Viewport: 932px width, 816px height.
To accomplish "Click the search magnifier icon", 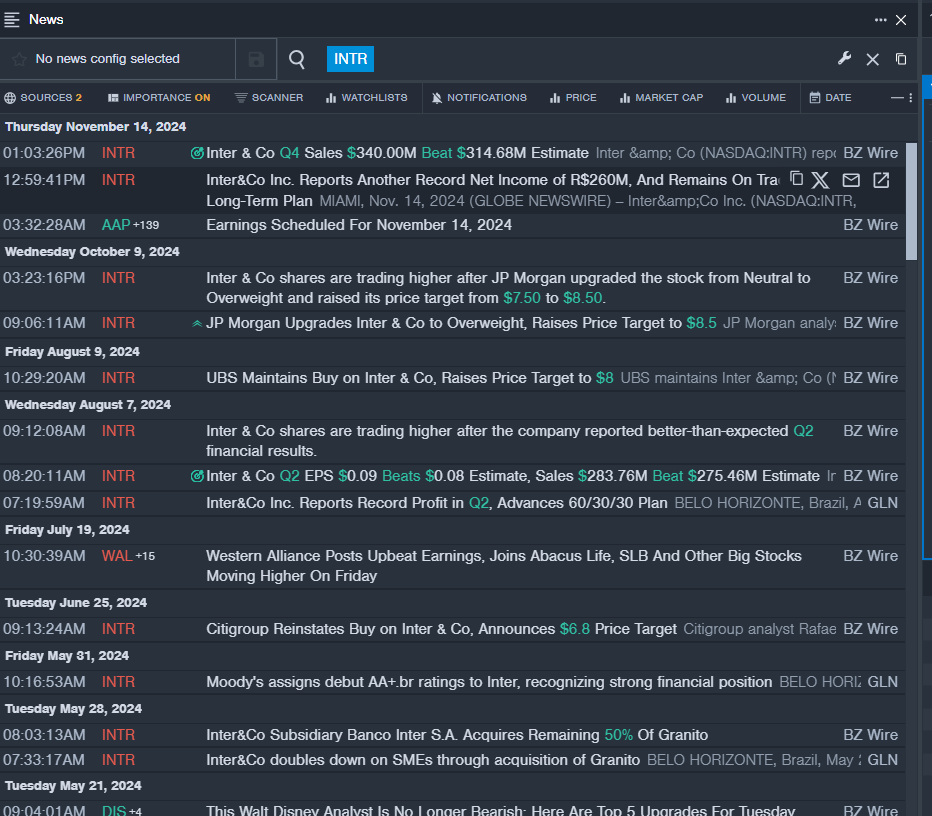I will click(x=297, y=60).
